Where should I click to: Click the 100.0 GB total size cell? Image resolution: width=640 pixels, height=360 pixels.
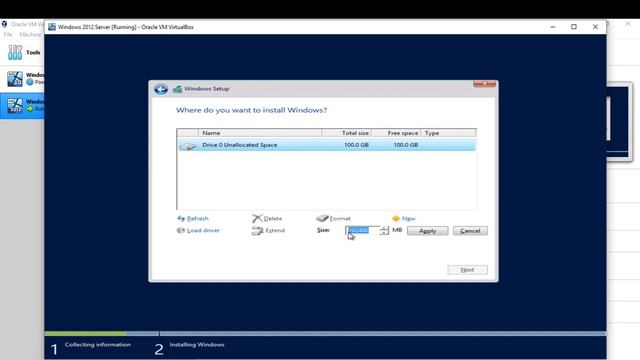tap(356, 145)
